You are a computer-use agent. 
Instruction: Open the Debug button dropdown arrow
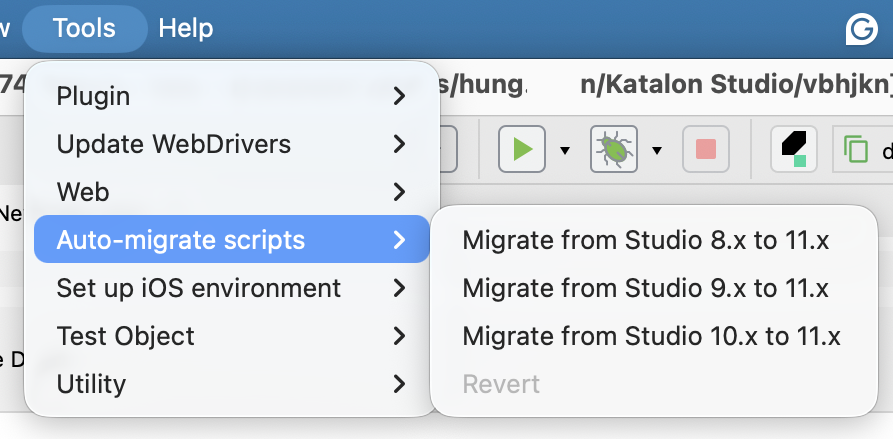tap(657, 150)
